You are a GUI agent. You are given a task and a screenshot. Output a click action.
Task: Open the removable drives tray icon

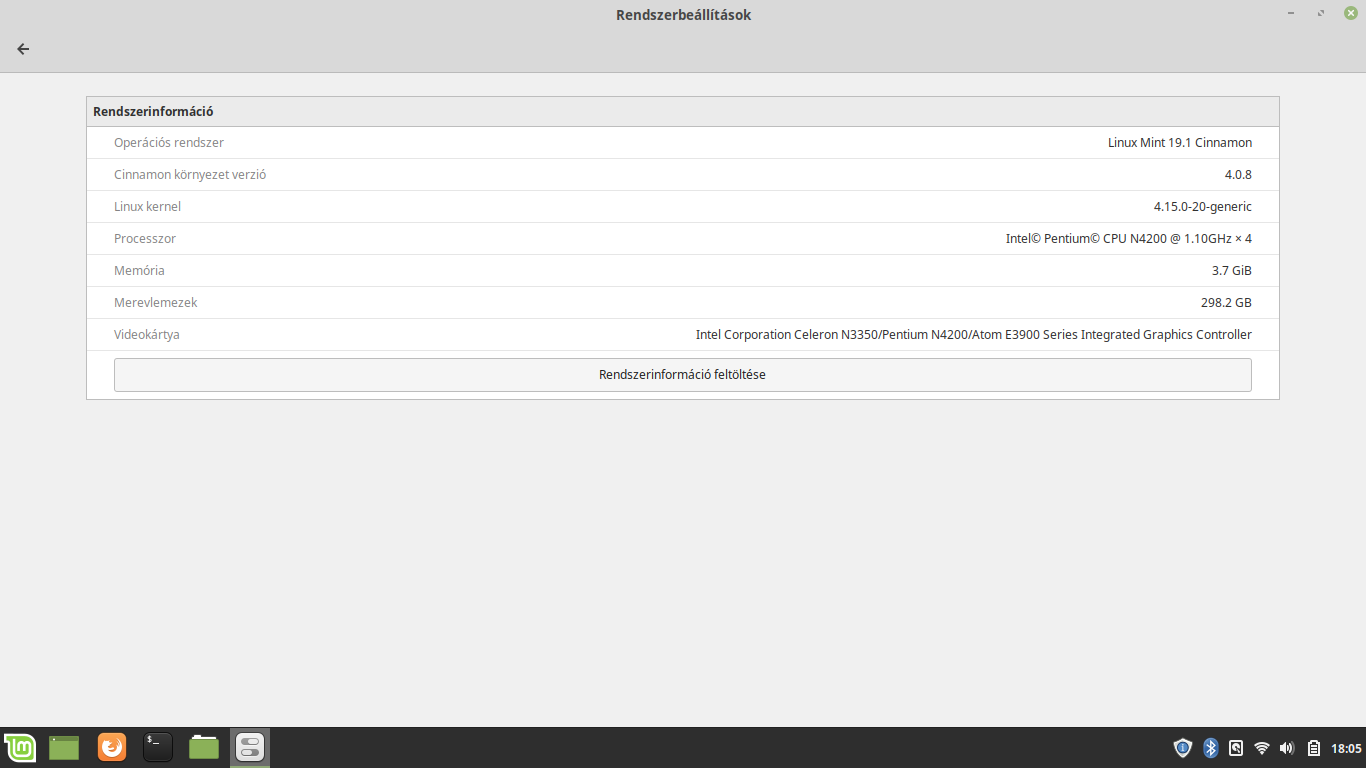pyautogui.click(x=1236, y=747)
